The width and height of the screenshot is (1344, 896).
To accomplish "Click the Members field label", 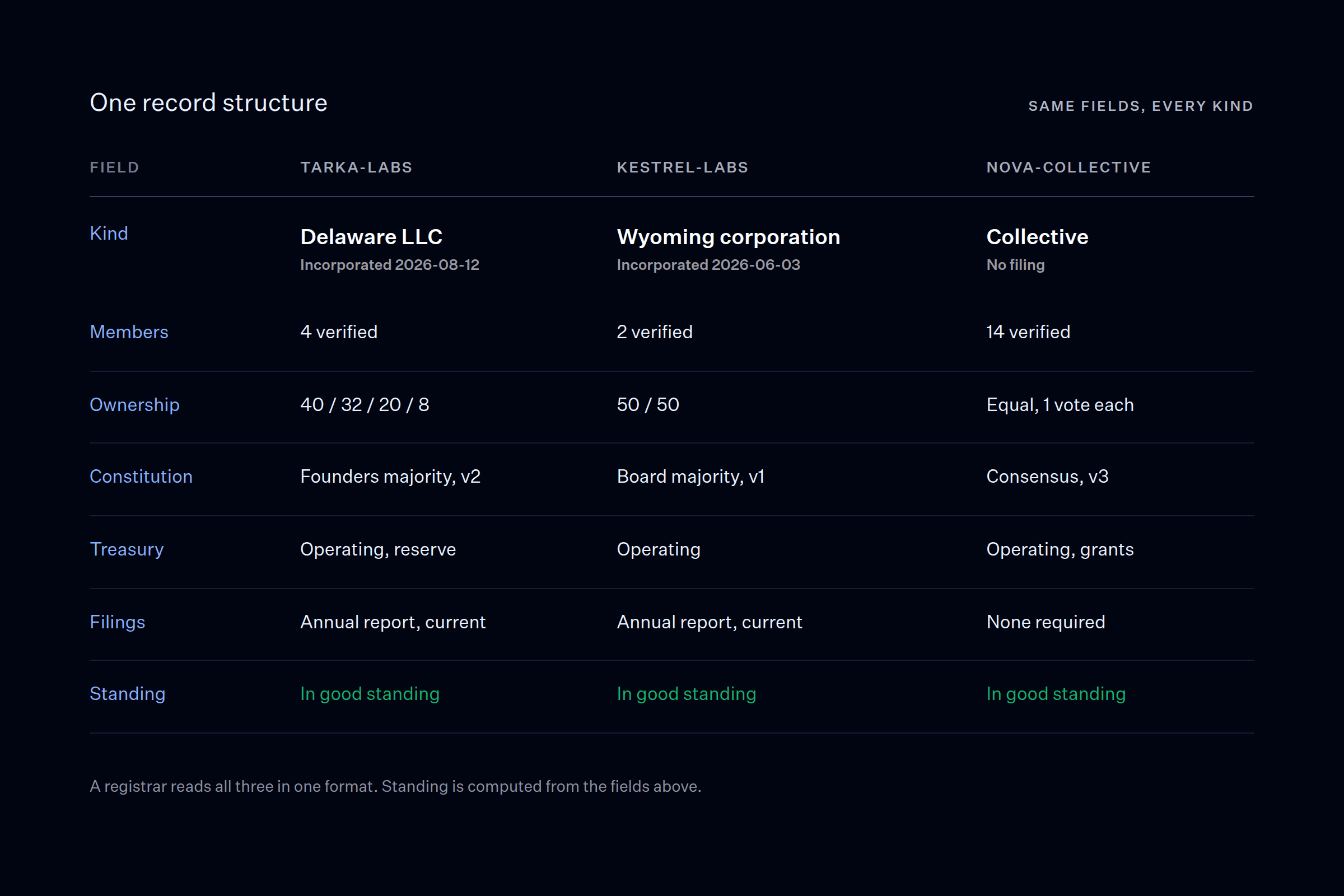I will (x=129, y=332).
